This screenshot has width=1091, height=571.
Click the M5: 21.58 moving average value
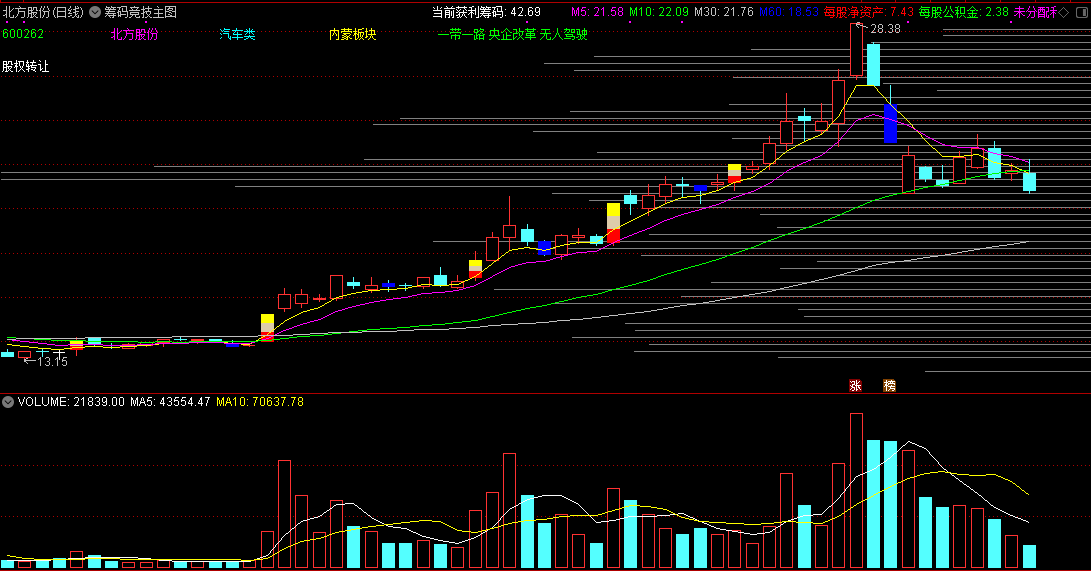pos(597,12)
